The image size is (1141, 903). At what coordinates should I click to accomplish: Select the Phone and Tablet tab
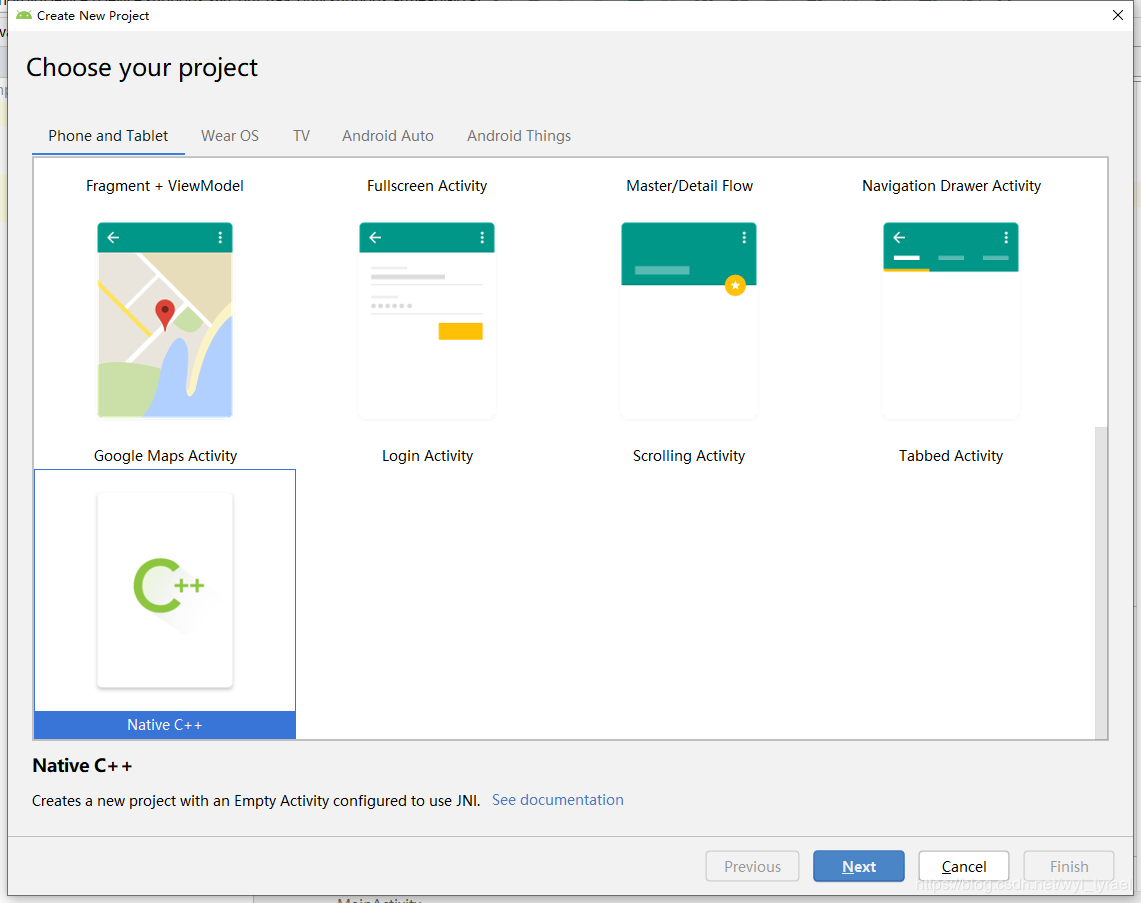[108, 135]
